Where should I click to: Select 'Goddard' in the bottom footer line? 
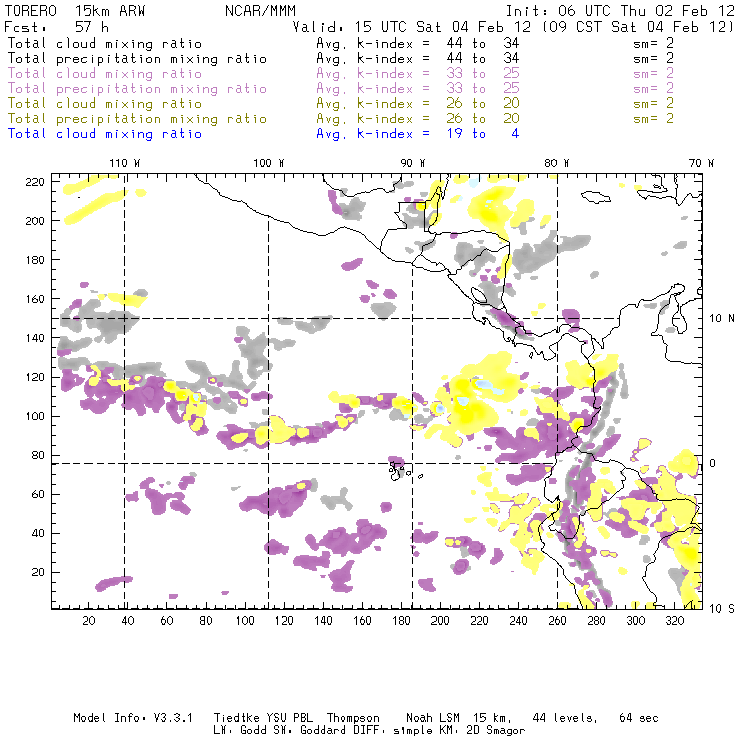(323, 731)
